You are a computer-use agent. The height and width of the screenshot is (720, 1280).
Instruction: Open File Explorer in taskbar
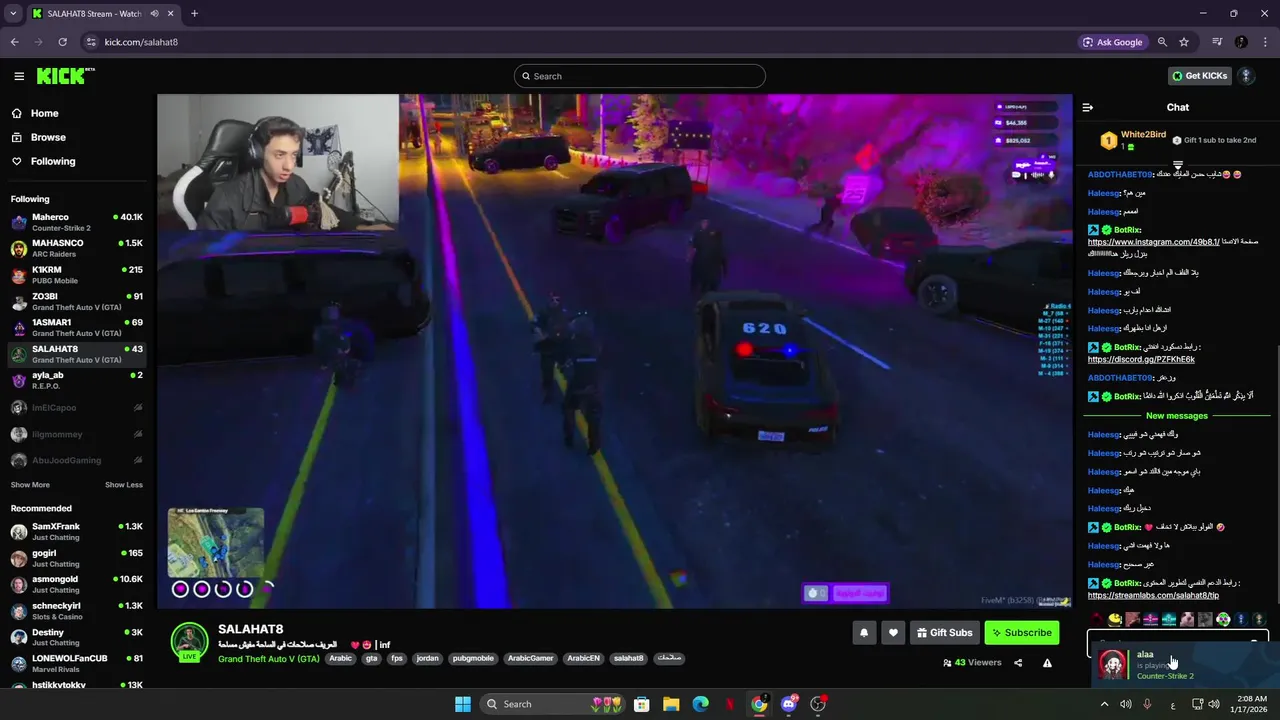[671, 704]
